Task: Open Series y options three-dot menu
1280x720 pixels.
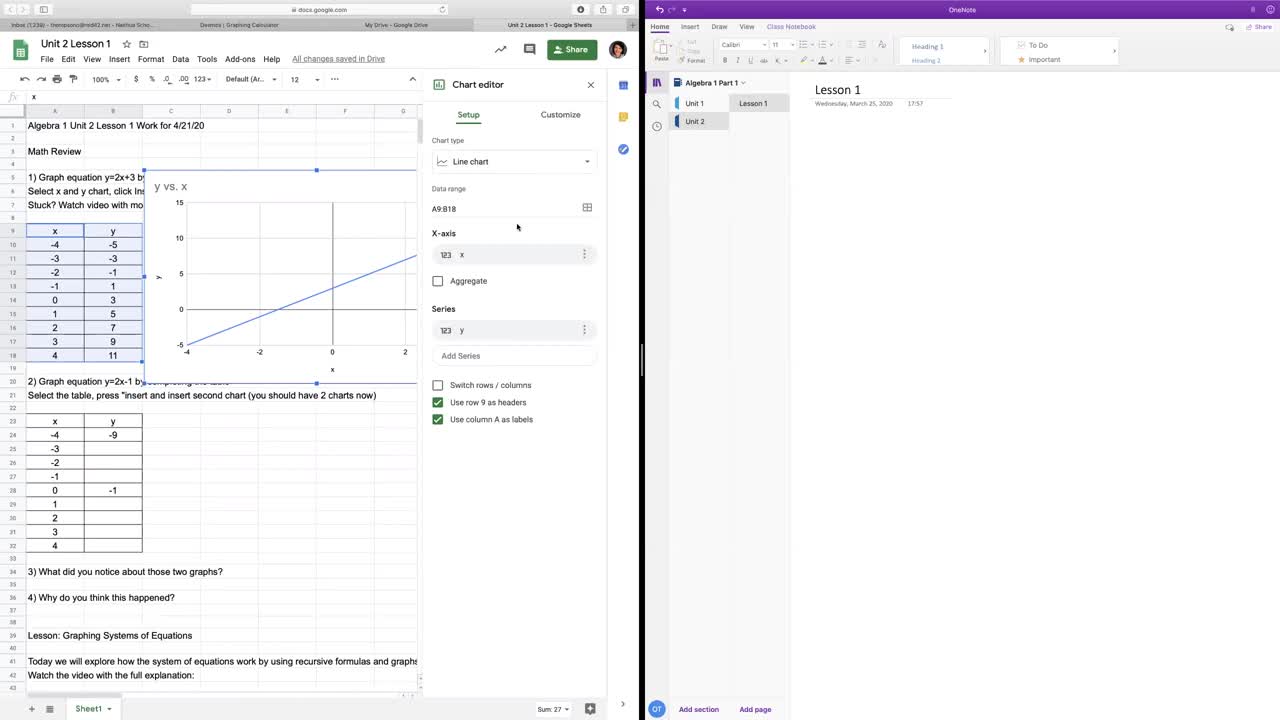Action: tap(584, 330)
